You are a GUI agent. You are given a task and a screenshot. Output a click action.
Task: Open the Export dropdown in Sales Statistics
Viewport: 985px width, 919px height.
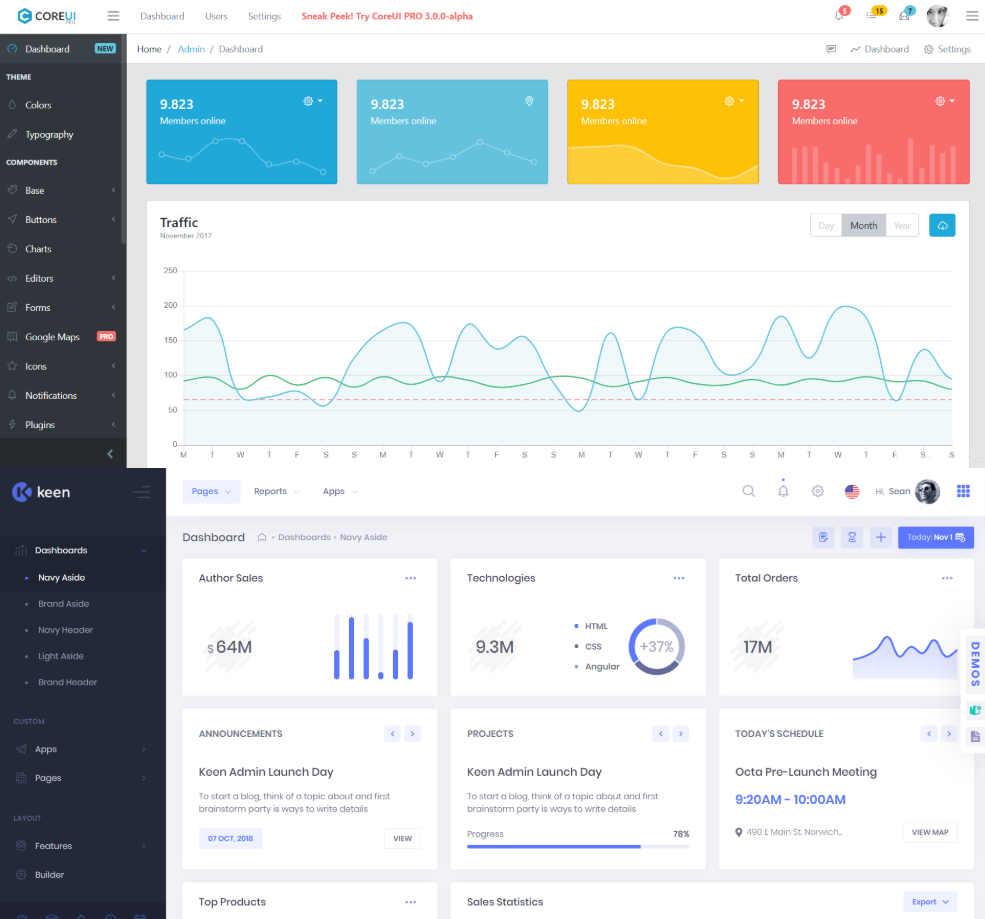click(x=930, y=901)
